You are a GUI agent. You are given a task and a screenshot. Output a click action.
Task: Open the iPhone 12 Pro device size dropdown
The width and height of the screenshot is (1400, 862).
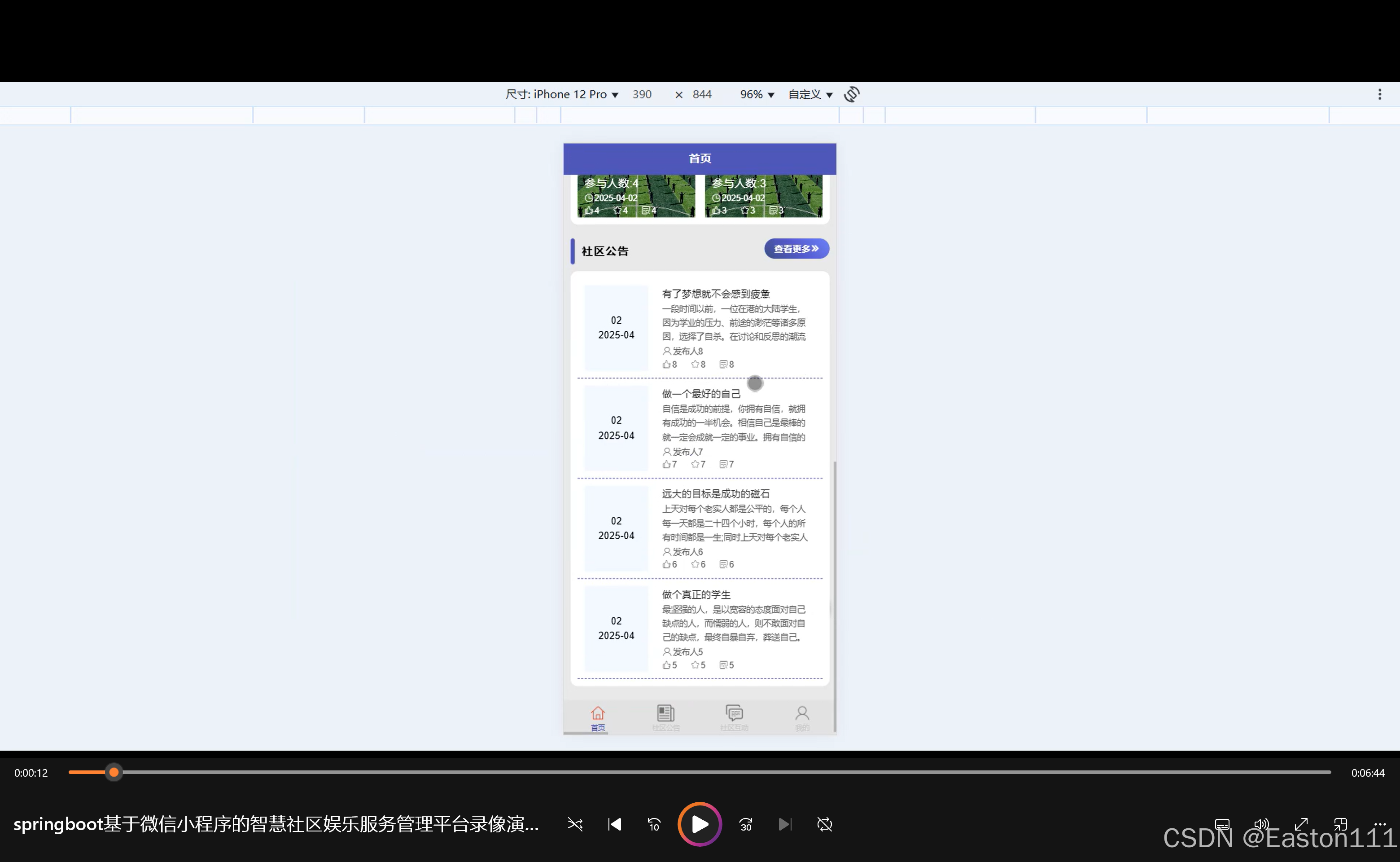561,94
